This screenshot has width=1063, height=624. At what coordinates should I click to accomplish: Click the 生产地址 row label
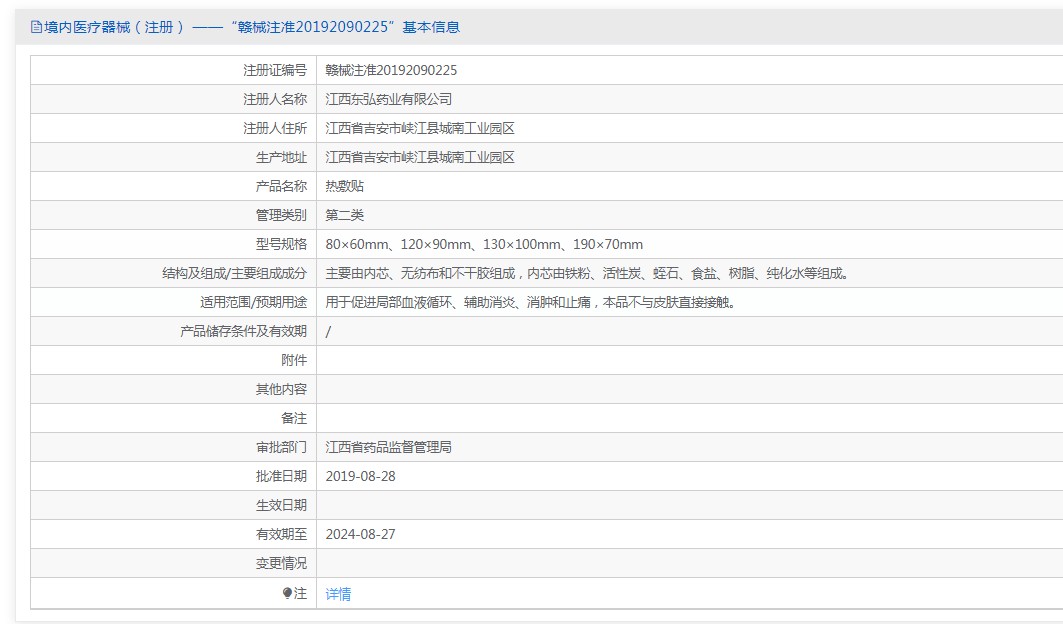281,157
